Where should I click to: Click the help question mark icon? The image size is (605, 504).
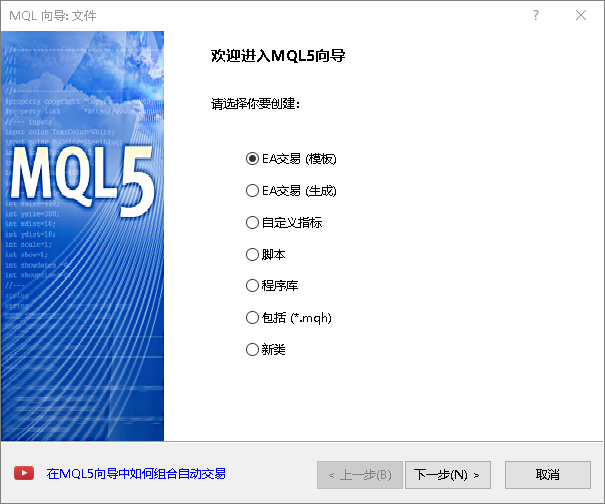click(536, 15)
